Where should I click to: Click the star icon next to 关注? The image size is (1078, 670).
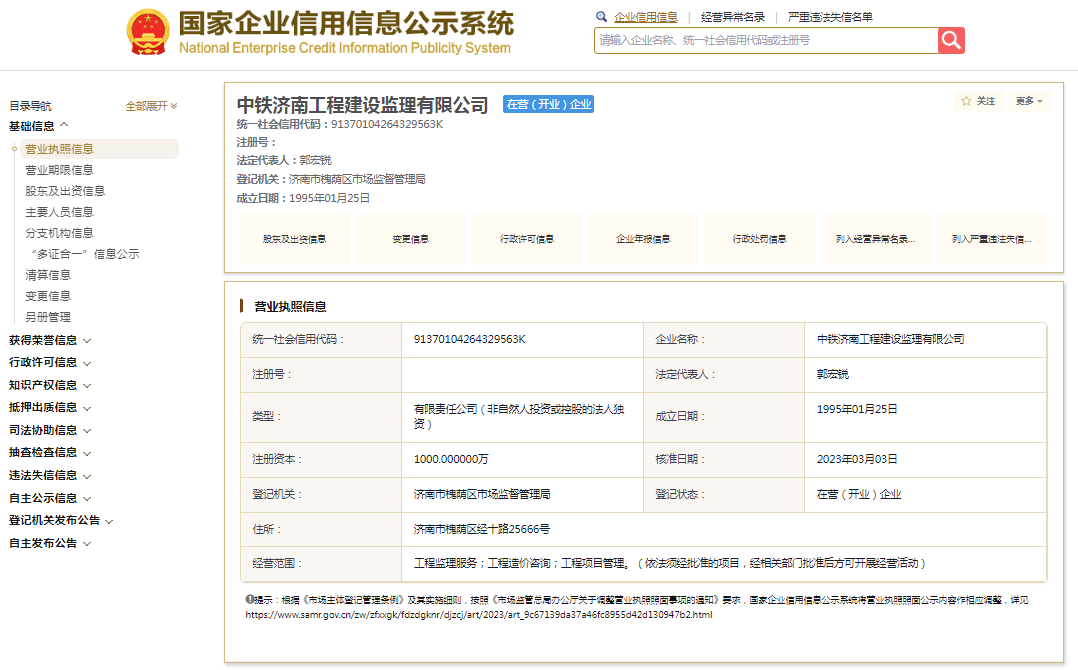tap(966, 101)
